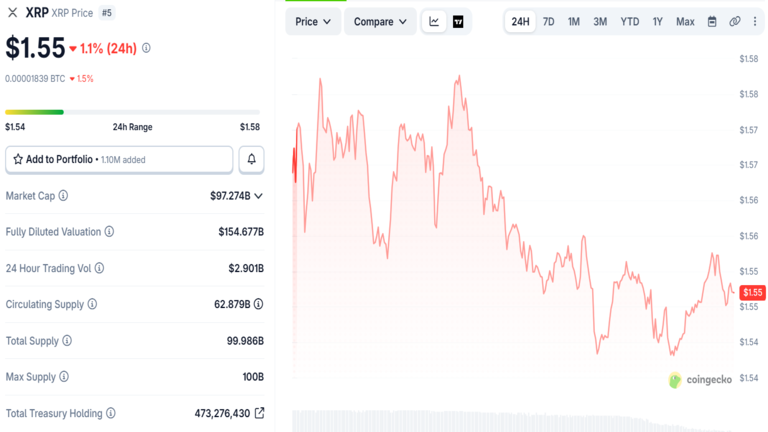Open the calendar date range icon
Viewport: 768px width, 432px height.
[712, 22]
